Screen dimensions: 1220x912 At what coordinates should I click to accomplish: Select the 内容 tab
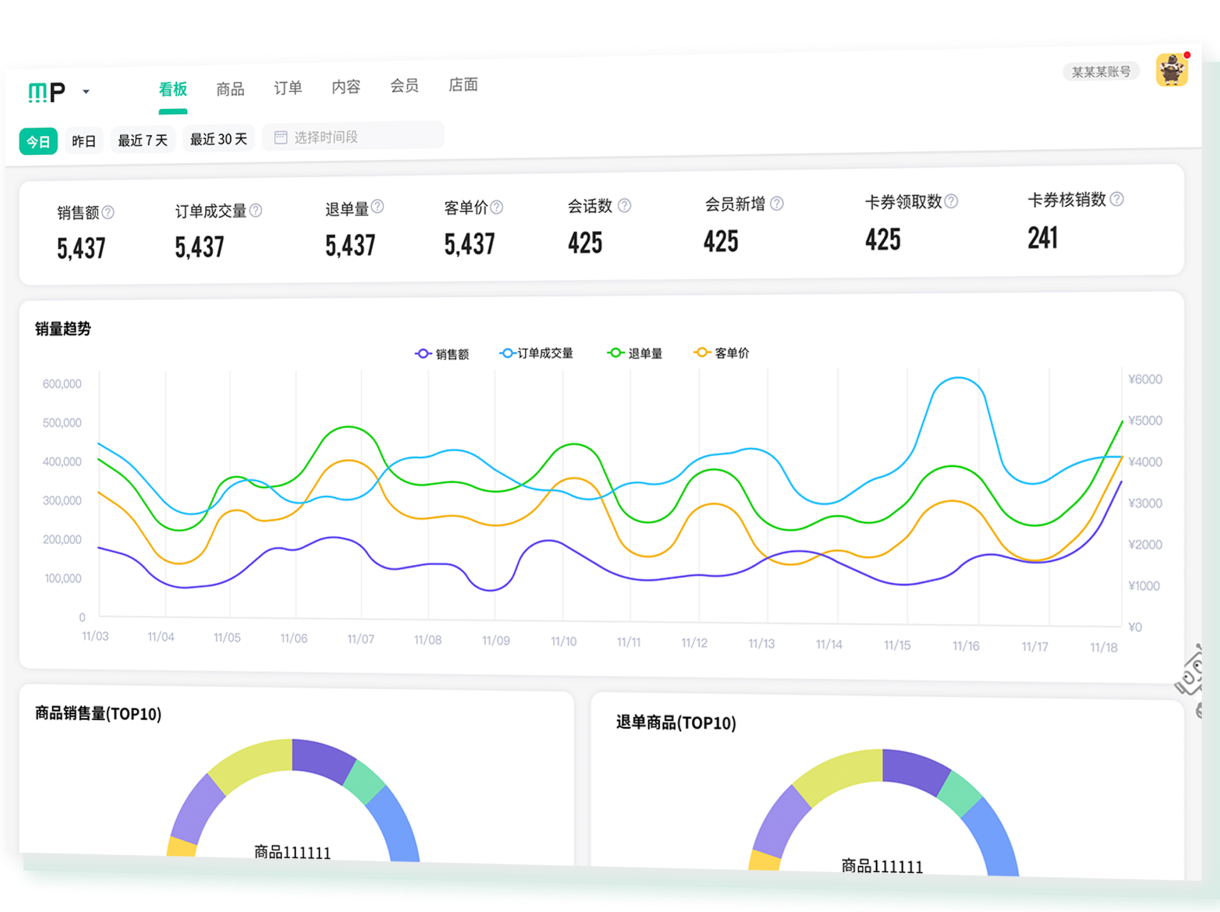tap(346, 87)
